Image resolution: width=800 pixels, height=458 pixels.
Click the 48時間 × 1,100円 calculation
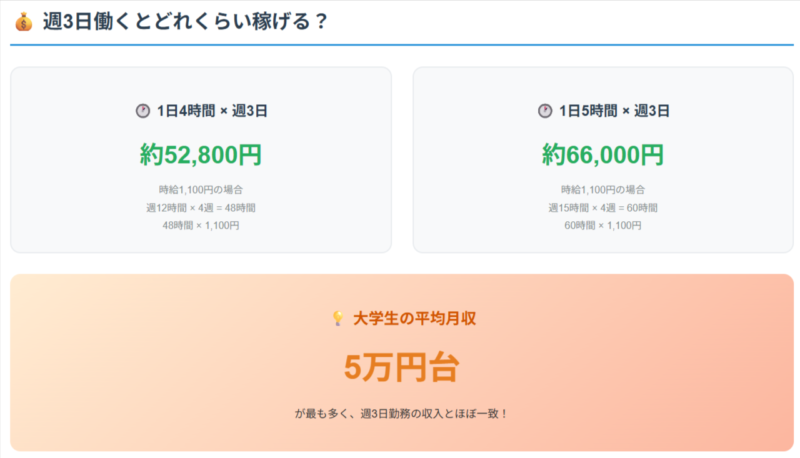click(x=201, y=225)
